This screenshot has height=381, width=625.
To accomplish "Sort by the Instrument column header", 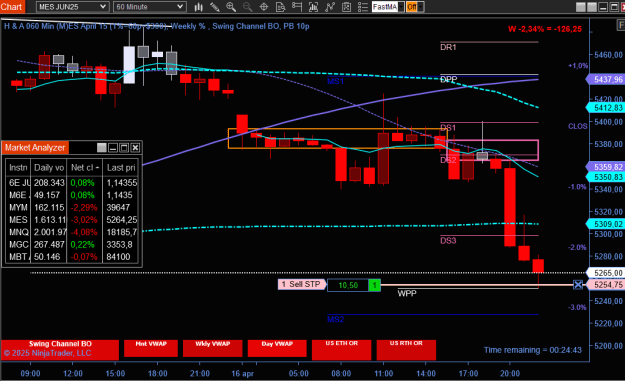I will click(x=18, y=167).
